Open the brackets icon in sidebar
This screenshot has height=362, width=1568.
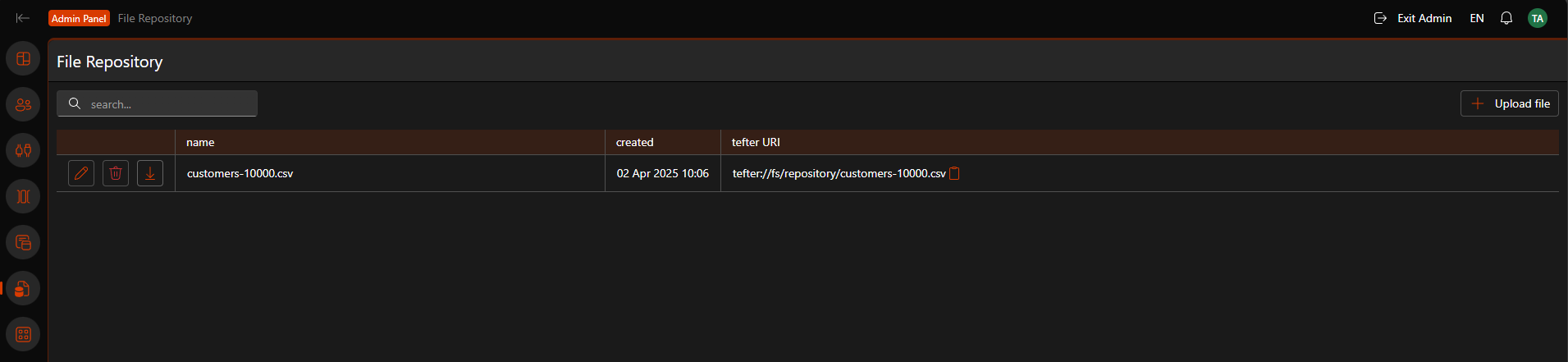pyautogui.click(x=23, y=196)
